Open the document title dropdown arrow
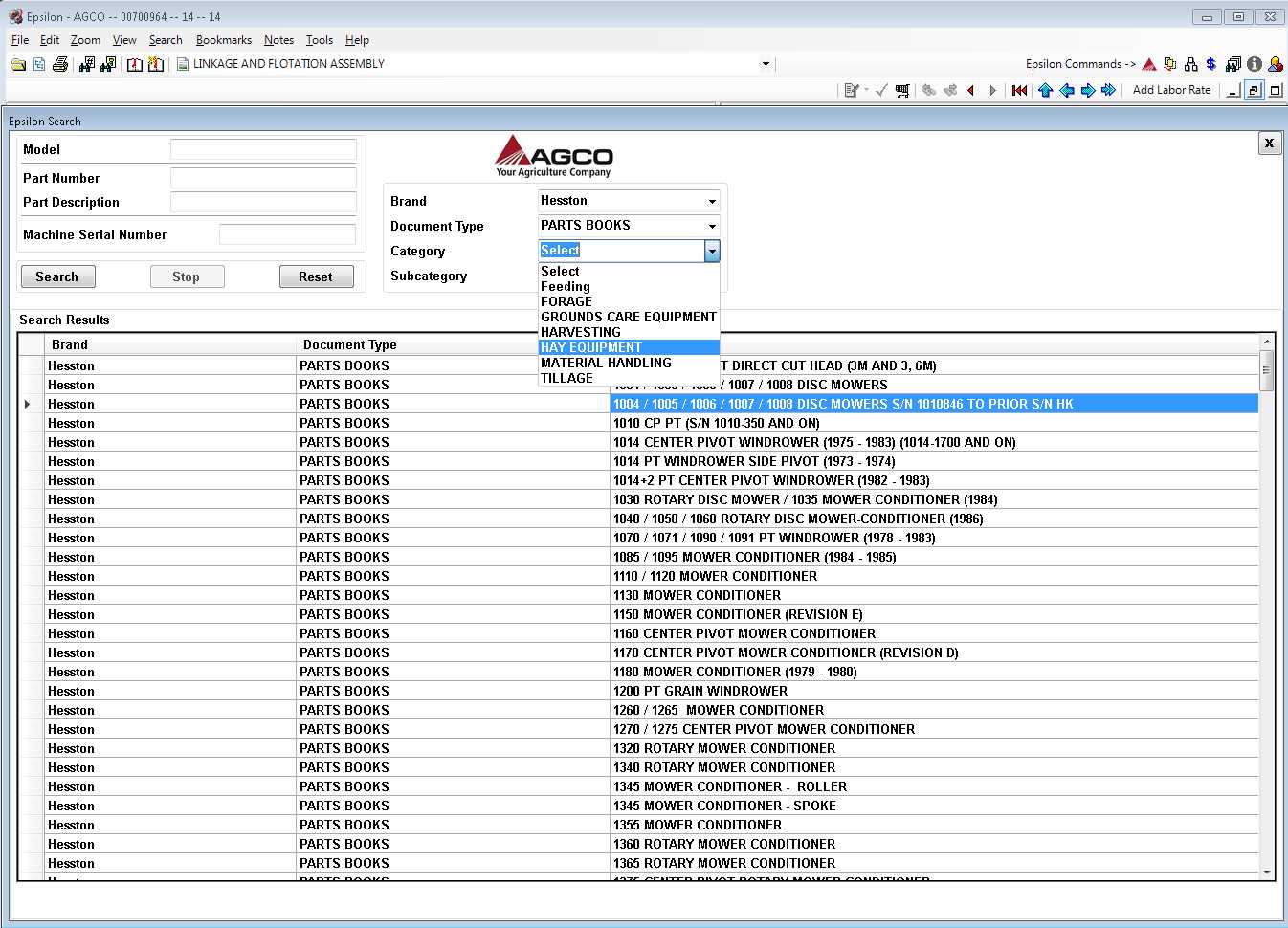This screenshot has width=1288, height=928. (766, 64)
